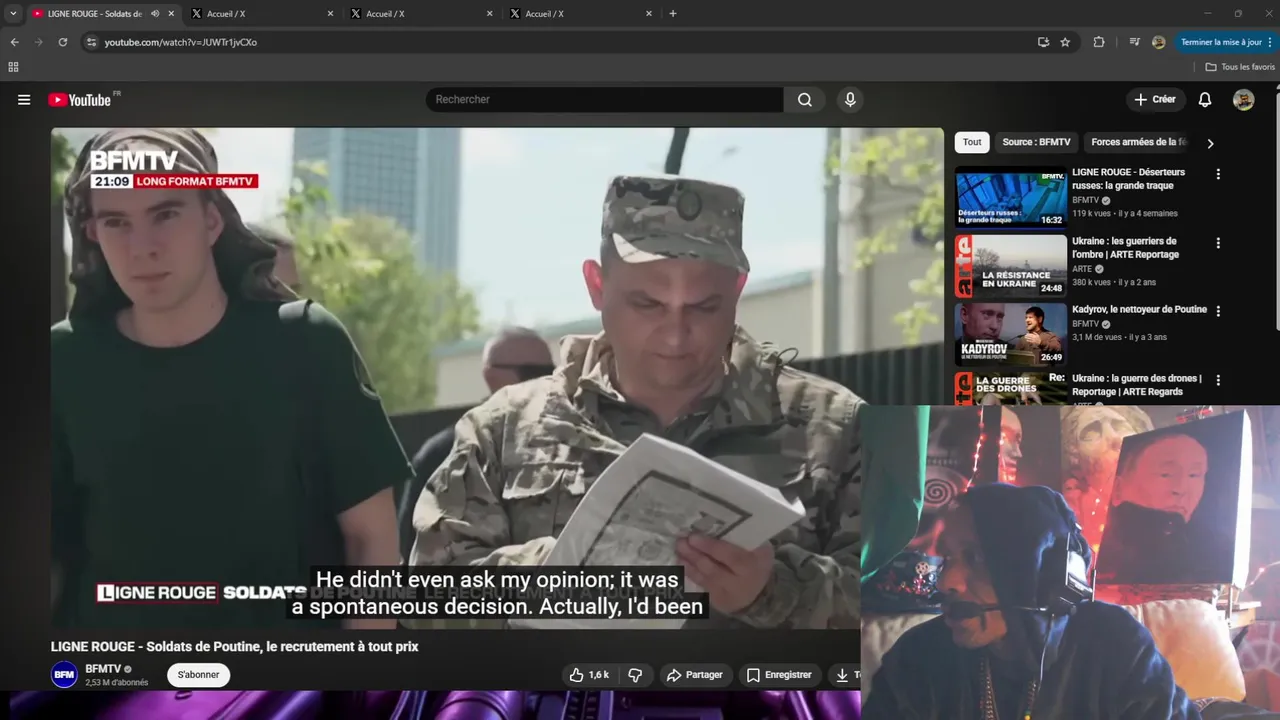This screenshot has height=720, width=1280.
Task: Open YouTube notifications bell
Action: pyautogui.click(x=1205, y=99)
